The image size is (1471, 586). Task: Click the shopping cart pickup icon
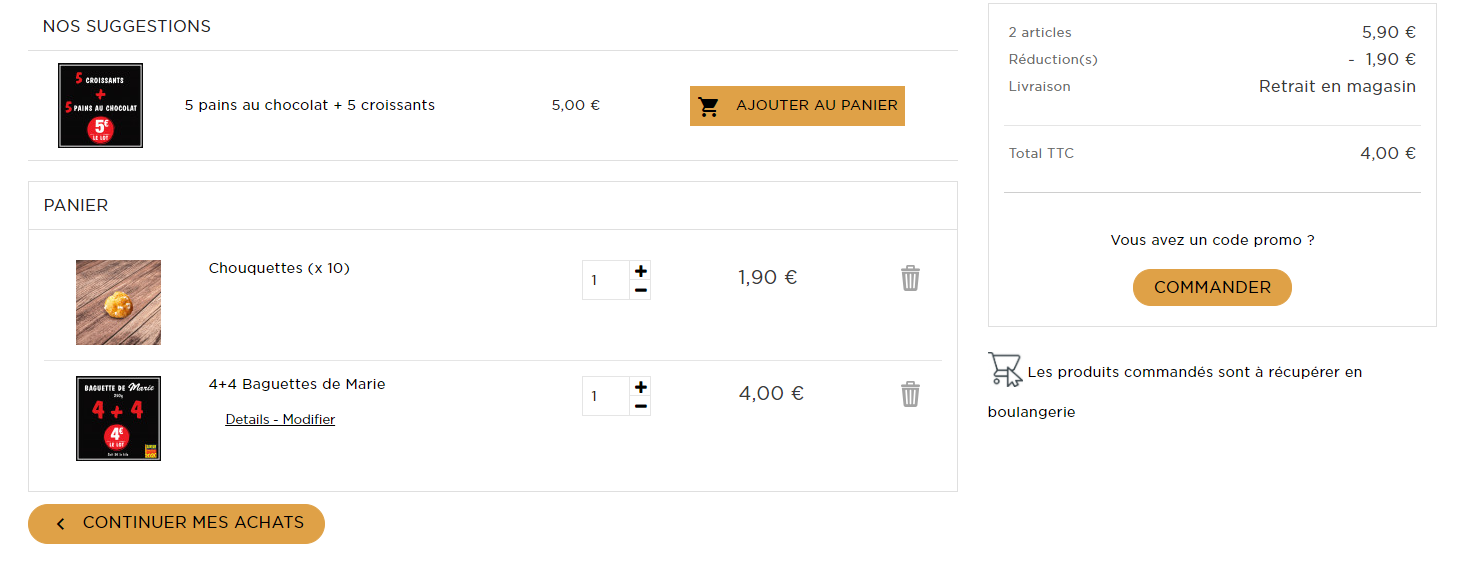pos(1005,369)
